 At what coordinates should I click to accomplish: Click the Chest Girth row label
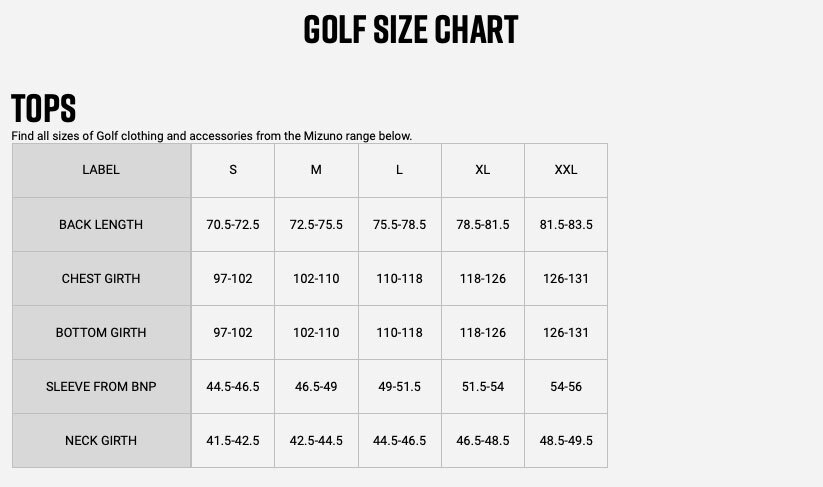point(101,278)
